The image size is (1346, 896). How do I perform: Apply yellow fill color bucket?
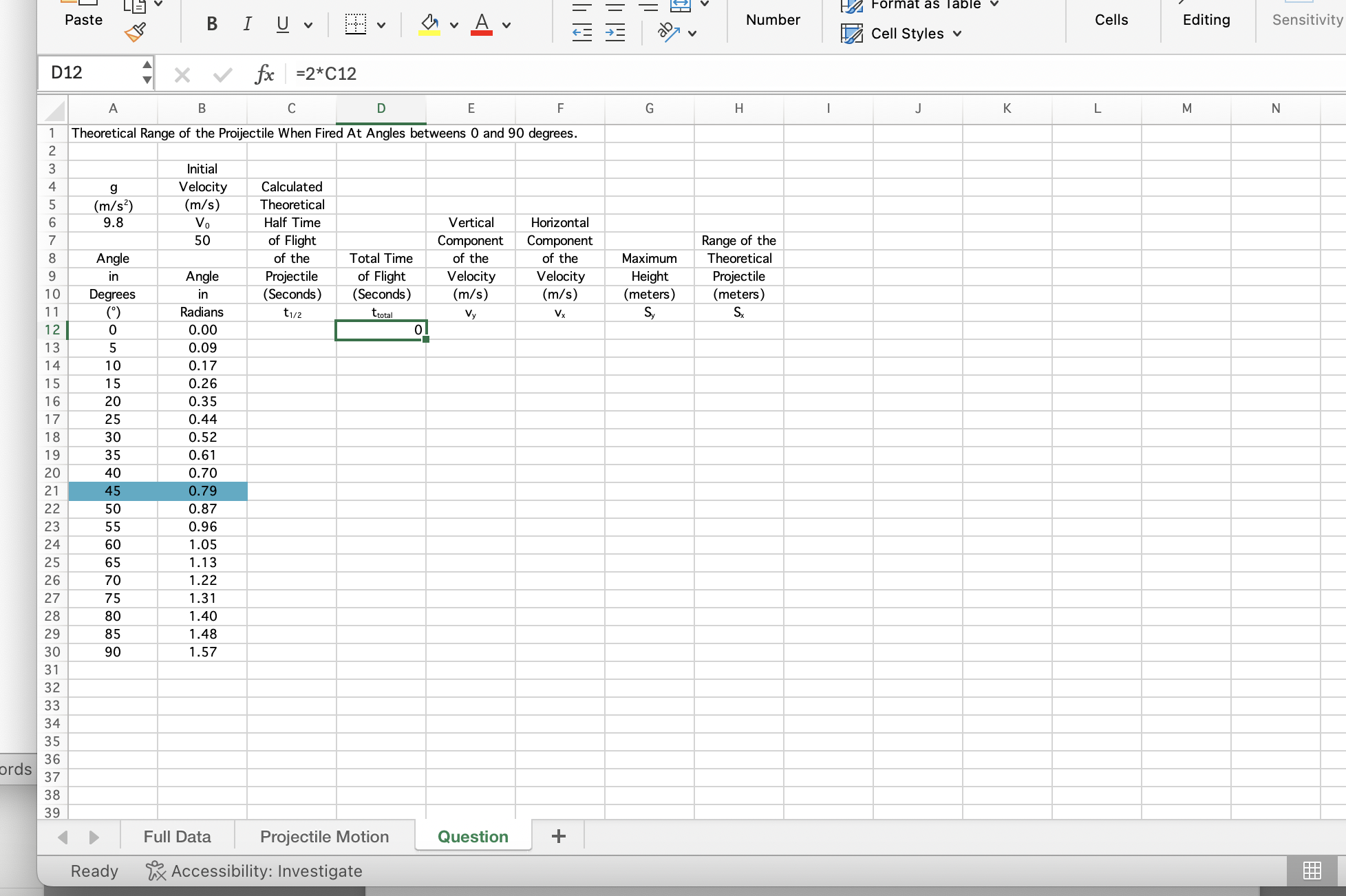[429, 25]
